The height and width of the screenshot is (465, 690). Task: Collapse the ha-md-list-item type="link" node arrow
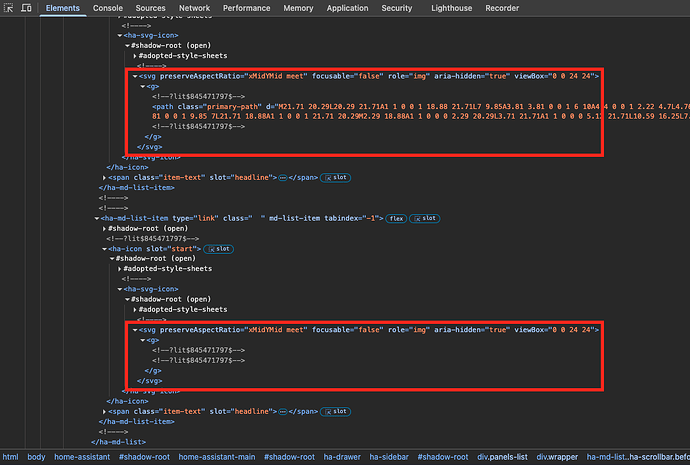(x=97, y=218)
